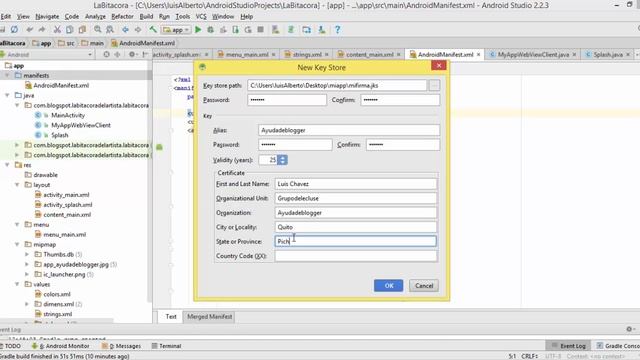Image resolution: width=640 pixels, height=360 pixels.
Task: Open the Refactor menu
Action: click(x=122, y=16)
